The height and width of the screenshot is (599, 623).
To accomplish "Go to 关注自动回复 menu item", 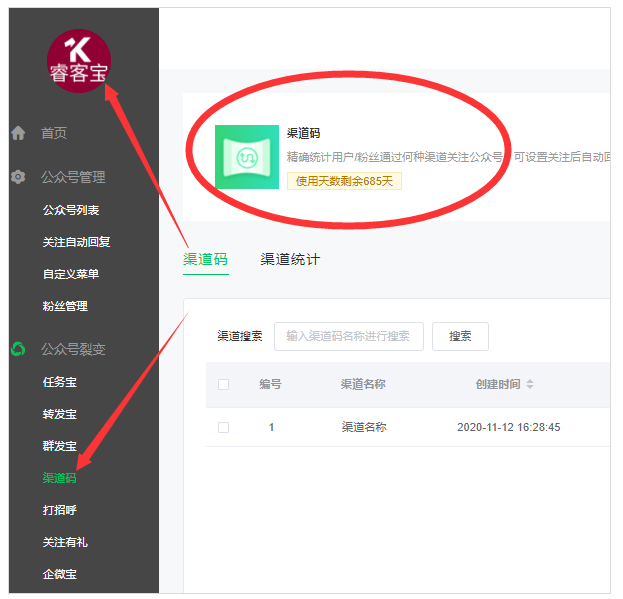I will [x=76, y=242].
